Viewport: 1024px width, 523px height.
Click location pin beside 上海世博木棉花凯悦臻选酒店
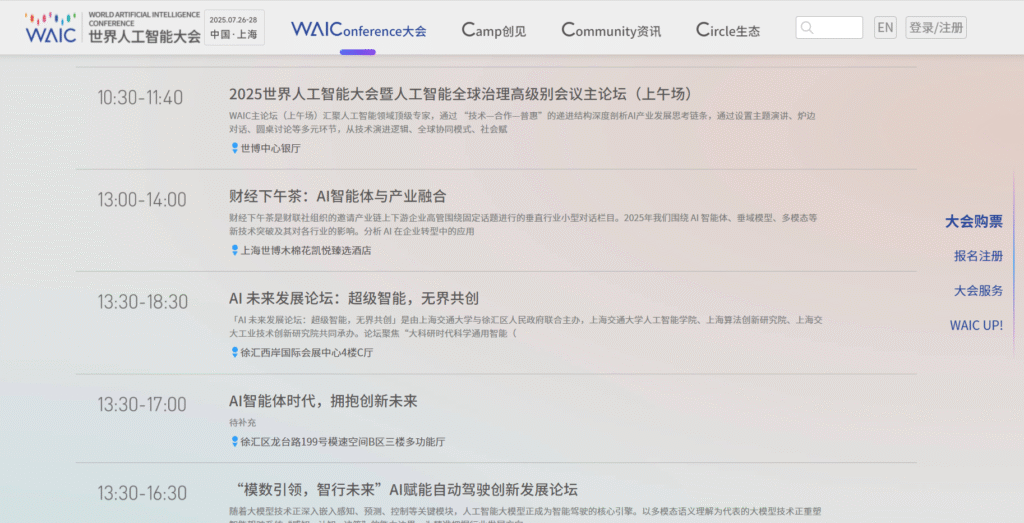(x=235, y=250)
